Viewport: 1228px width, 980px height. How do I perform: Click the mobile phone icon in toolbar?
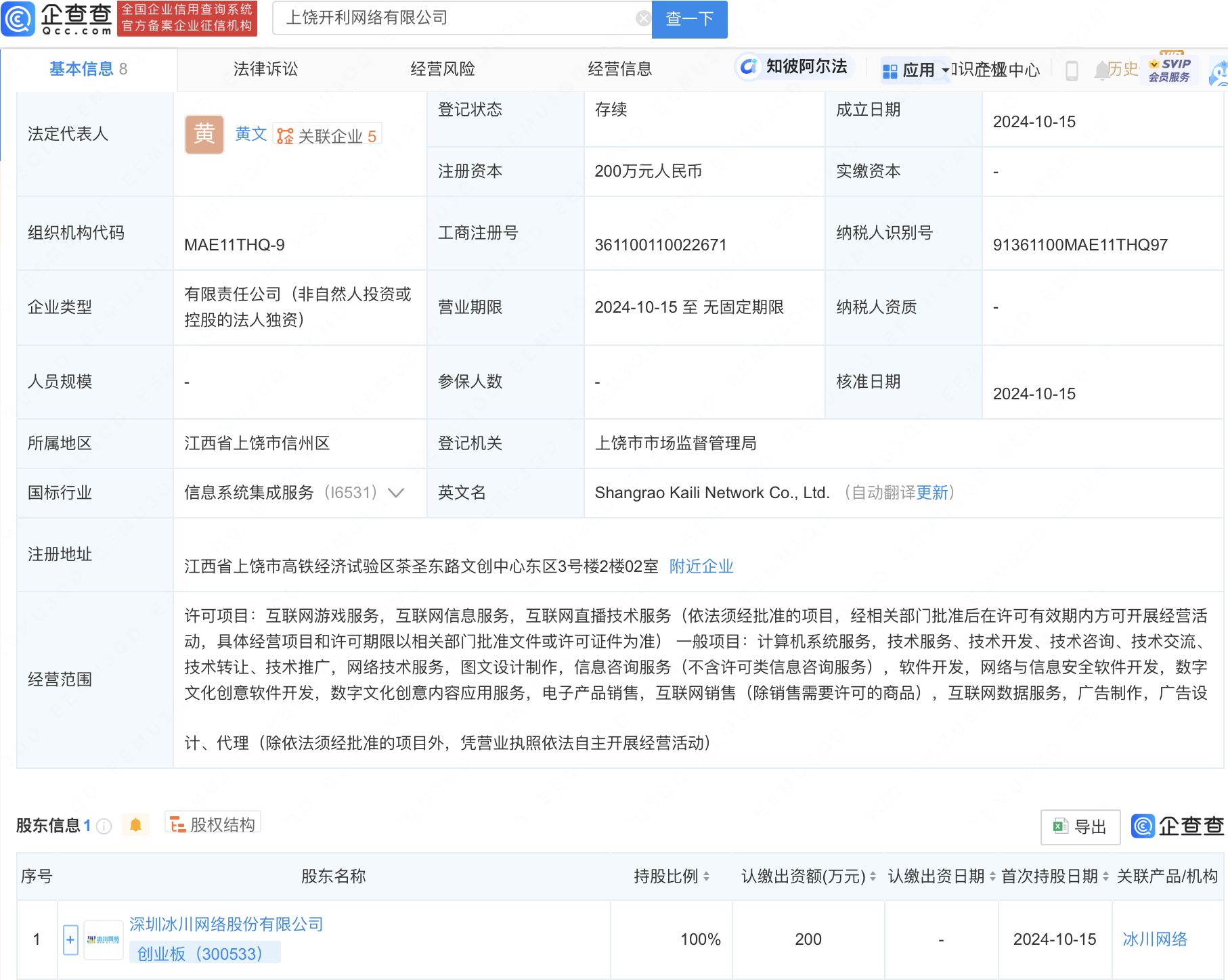tap(1071, 70)
